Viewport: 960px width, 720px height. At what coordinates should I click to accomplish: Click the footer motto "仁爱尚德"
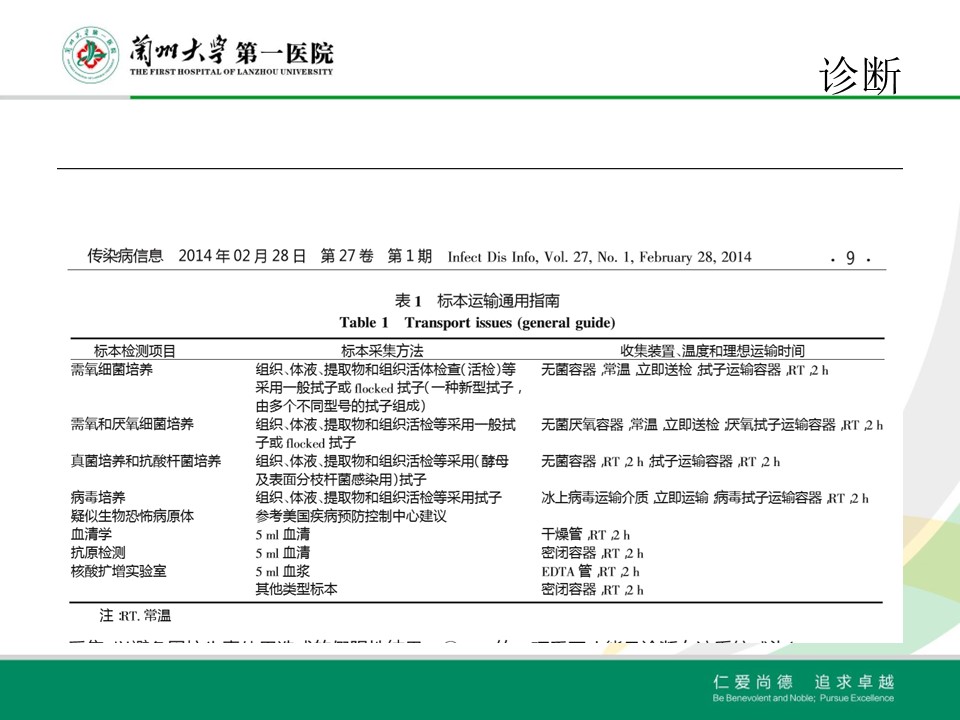(752, 681)
